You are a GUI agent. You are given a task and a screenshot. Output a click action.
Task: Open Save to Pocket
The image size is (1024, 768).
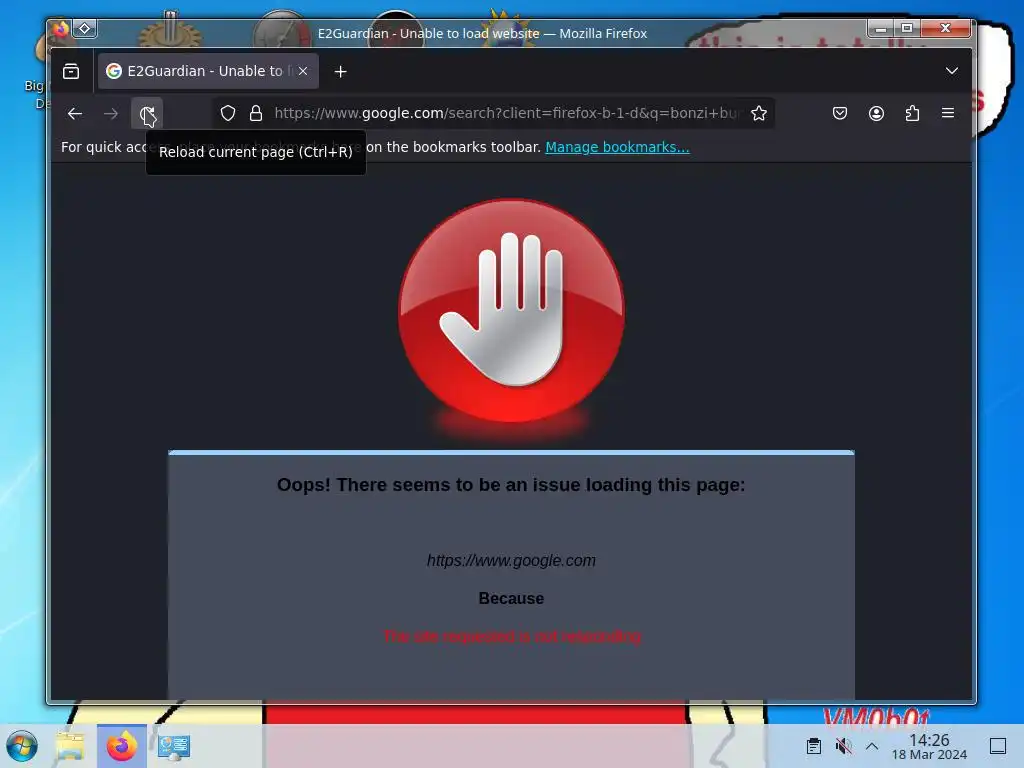(x=840, y=114)
